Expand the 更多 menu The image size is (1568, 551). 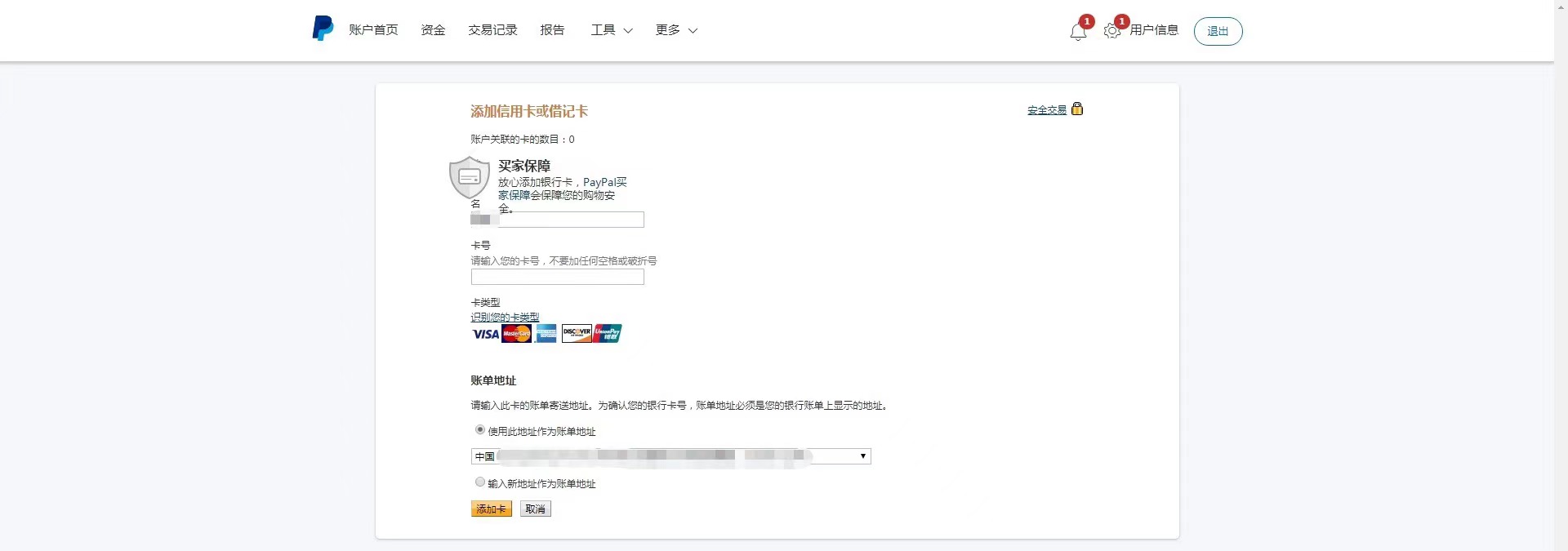click(676, 30)
